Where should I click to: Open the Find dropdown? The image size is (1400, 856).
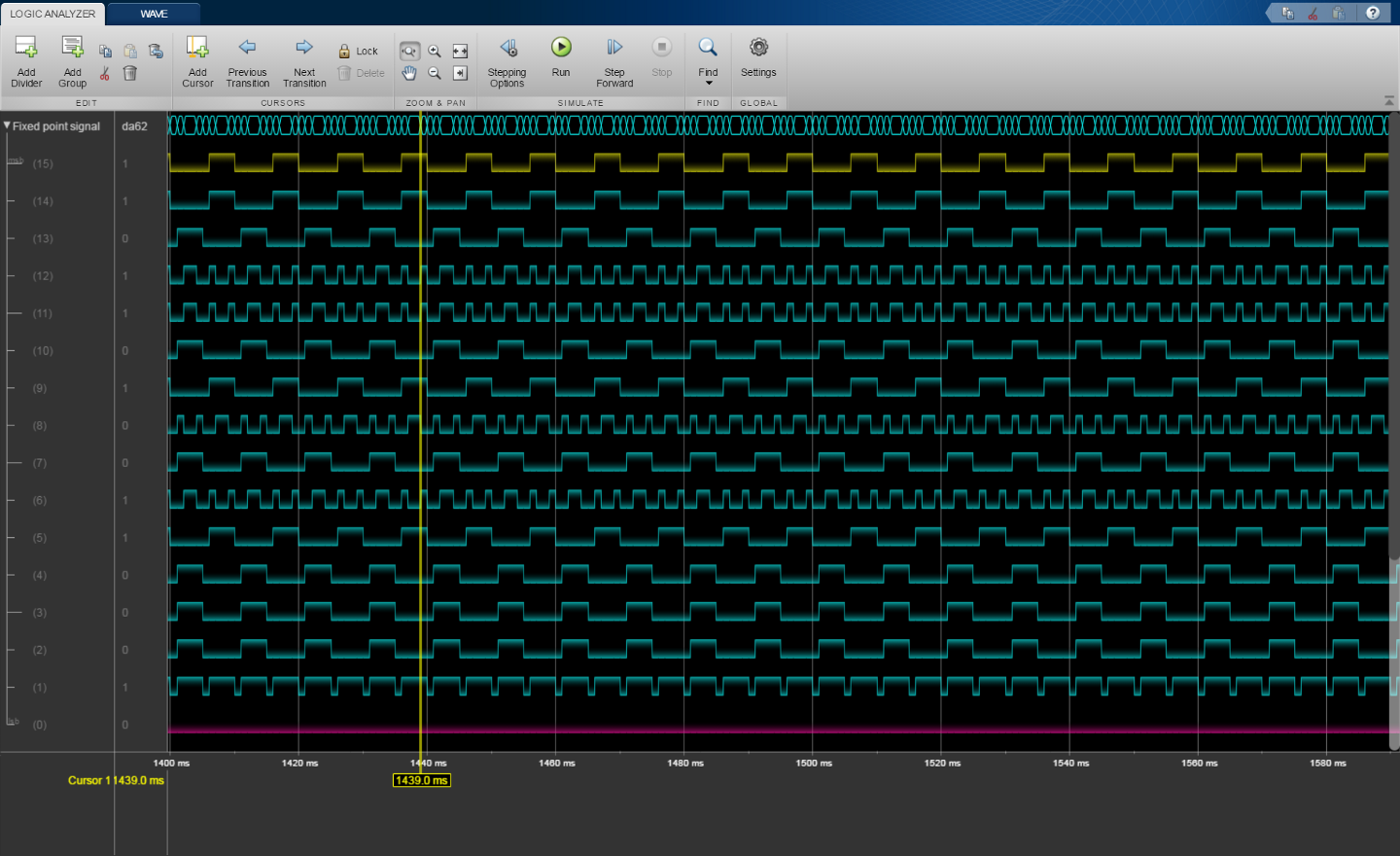708,83
